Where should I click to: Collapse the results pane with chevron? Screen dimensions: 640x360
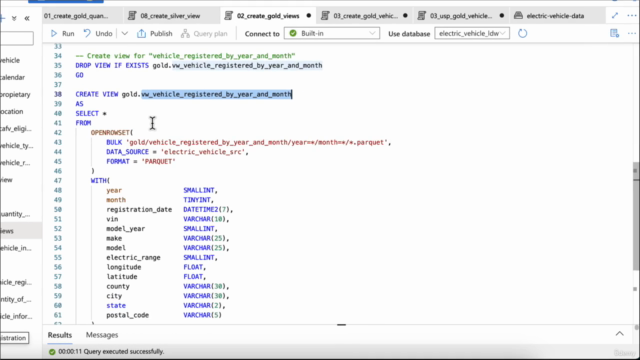click(x=620, y=334)
